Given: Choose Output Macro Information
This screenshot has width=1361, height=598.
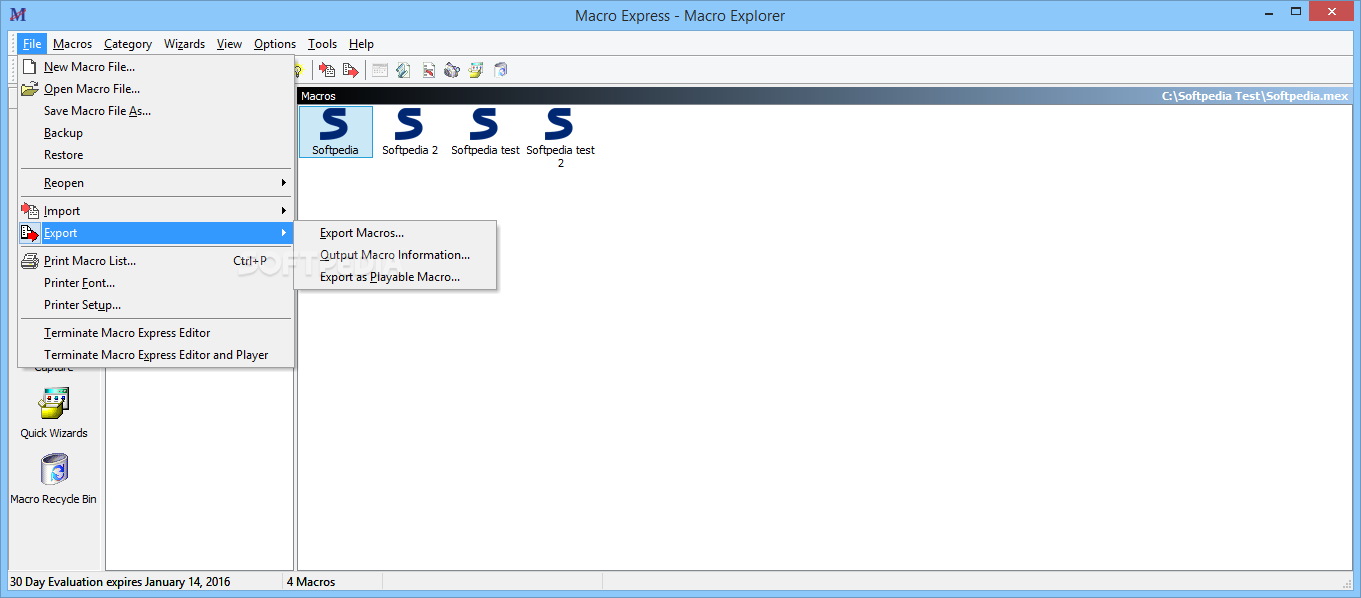Looking at the screenshot, I should 395,255.
